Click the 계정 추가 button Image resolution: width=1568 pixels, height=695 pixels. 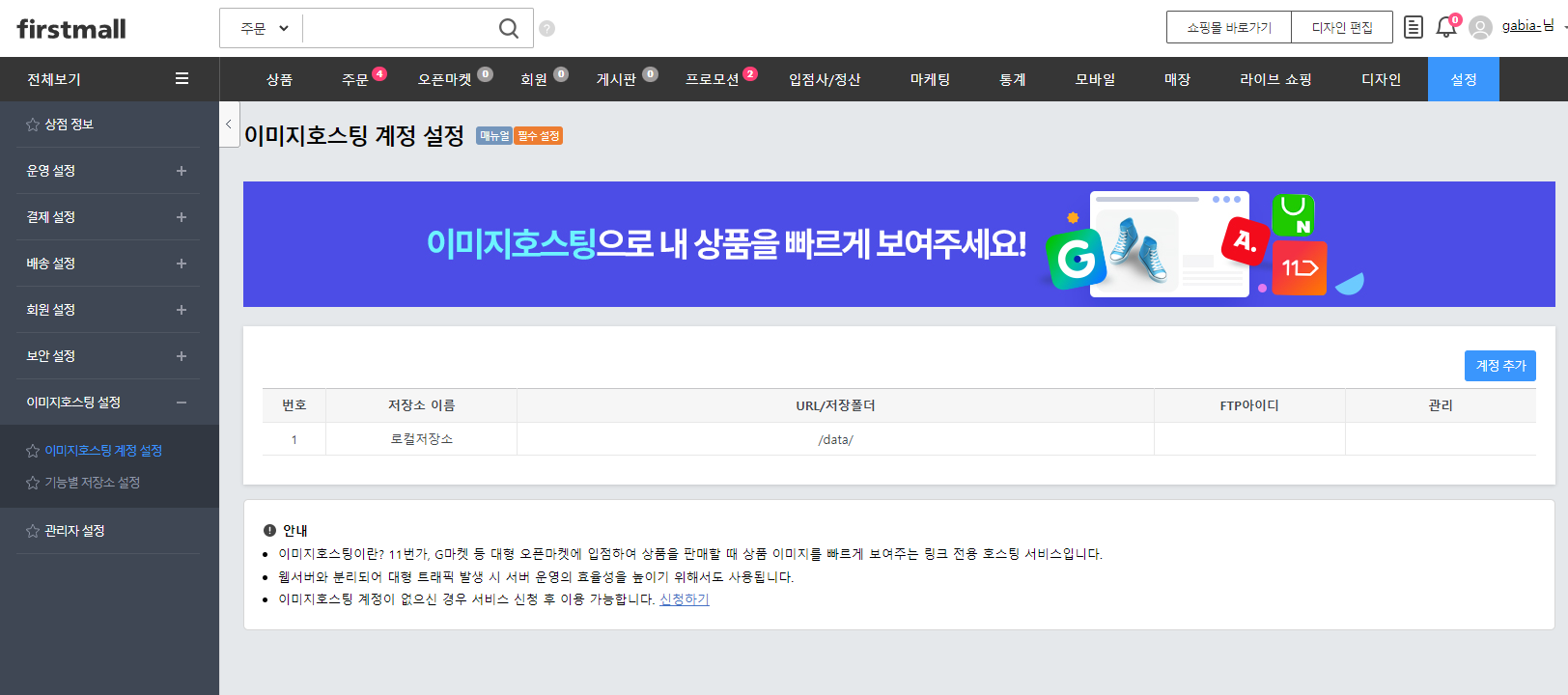click(x=1499, y=366)
